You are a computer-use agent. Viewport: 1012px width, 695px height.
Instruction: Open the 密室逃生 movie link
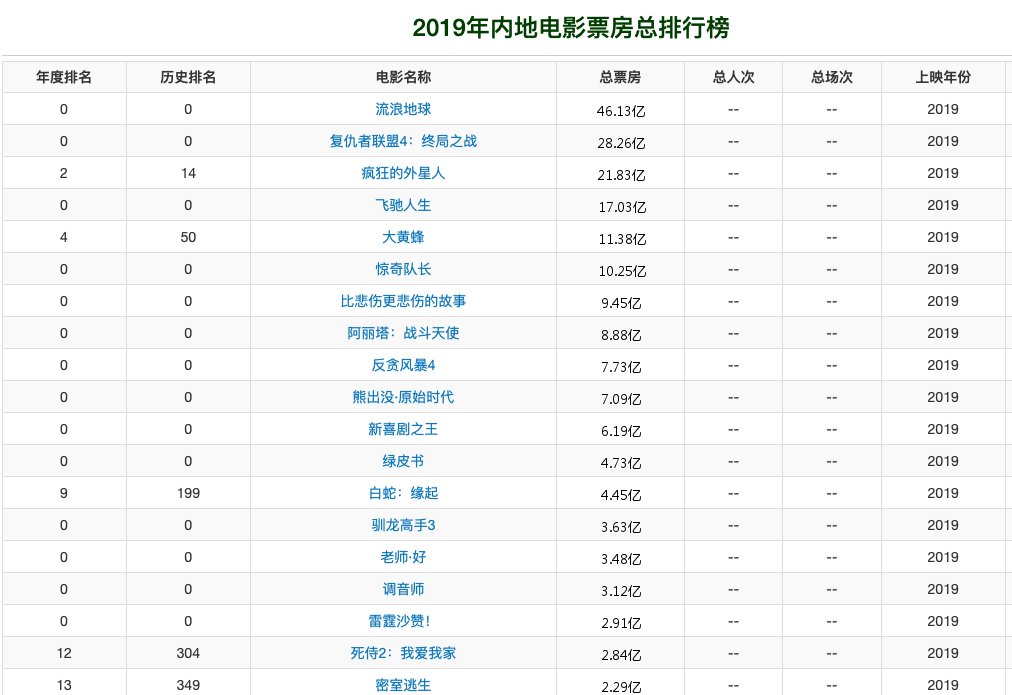click(402, 684)
